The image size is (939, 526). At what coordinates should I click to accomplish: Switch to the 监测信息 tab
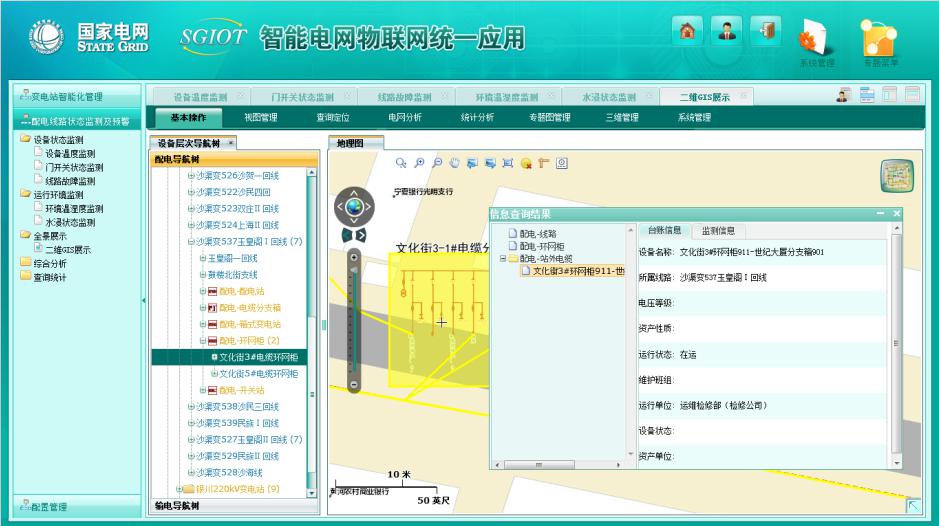(716, 231)
